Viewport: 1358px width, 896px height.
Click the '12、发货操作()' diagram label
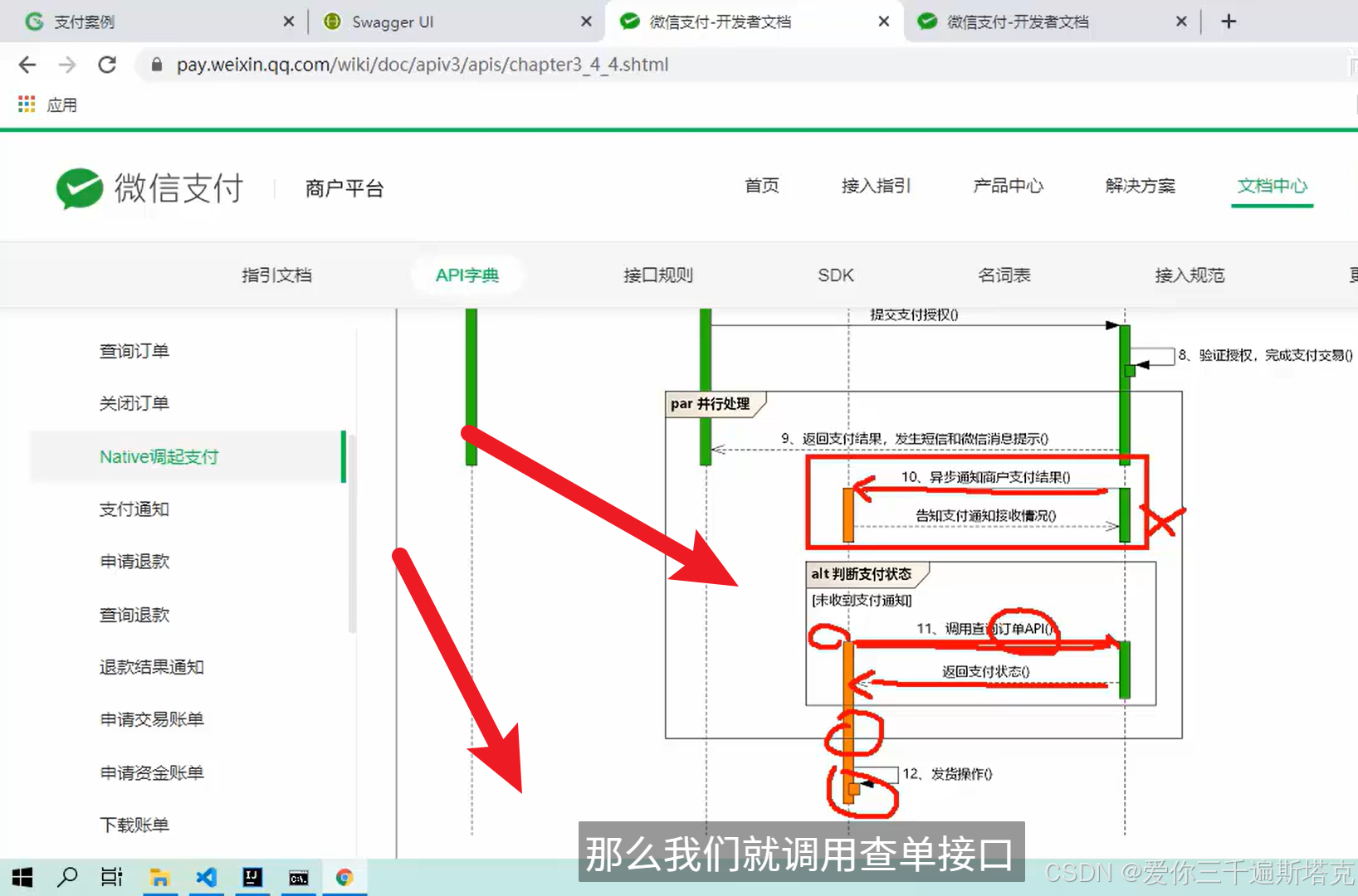pyautogui.click(x=947, y=774)
